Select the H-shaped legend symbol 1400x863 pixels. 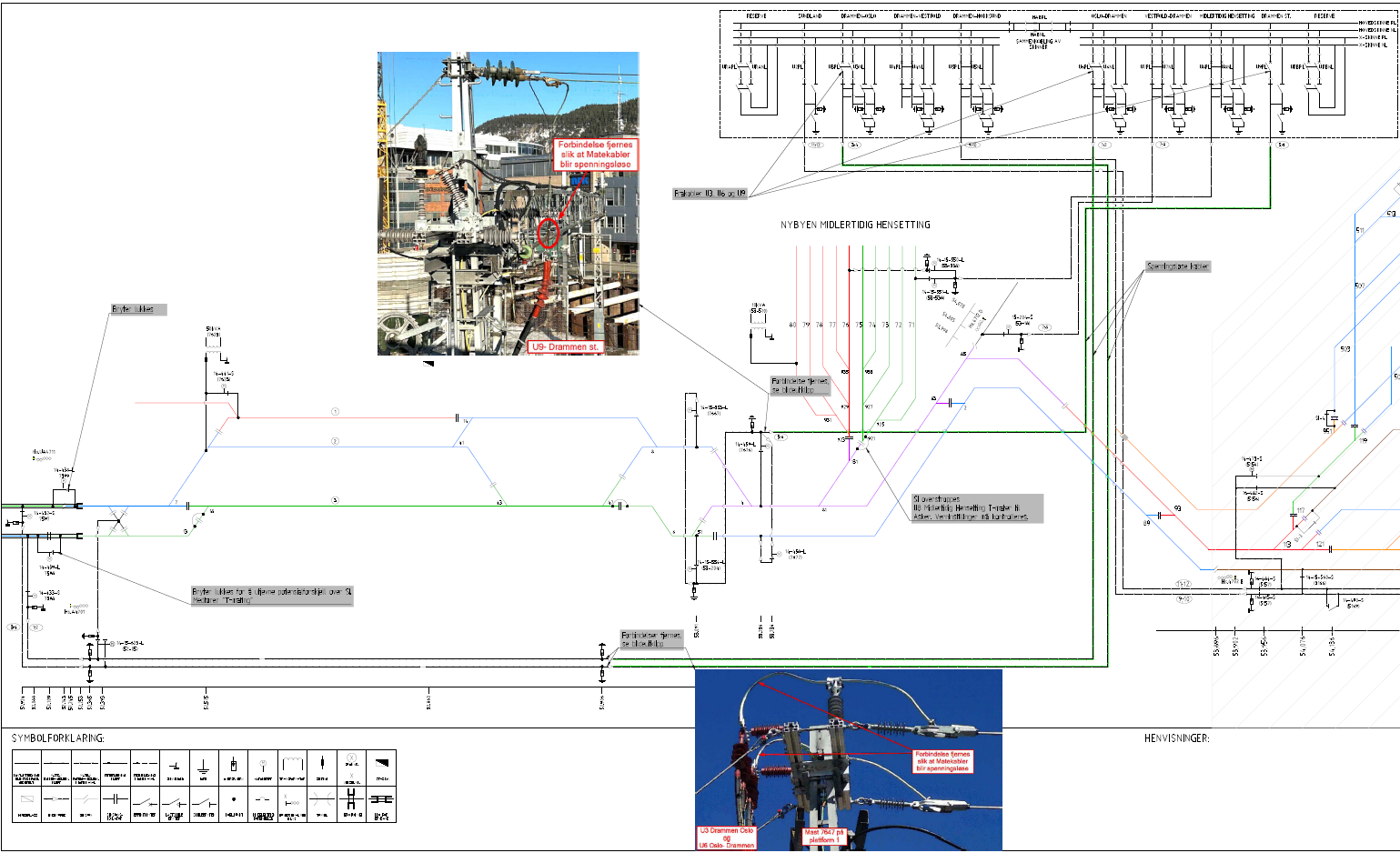pos(351,799)
